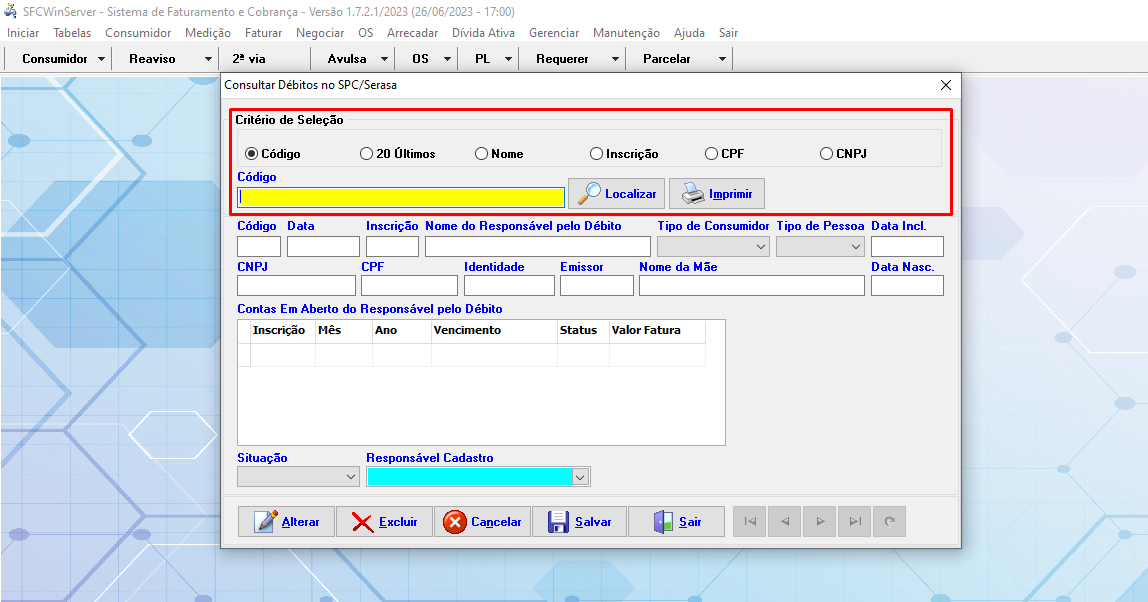Open the Dívida Ativa menu
The height and width of the screenshot is (602, 1148).
click(x=483, y=33)
